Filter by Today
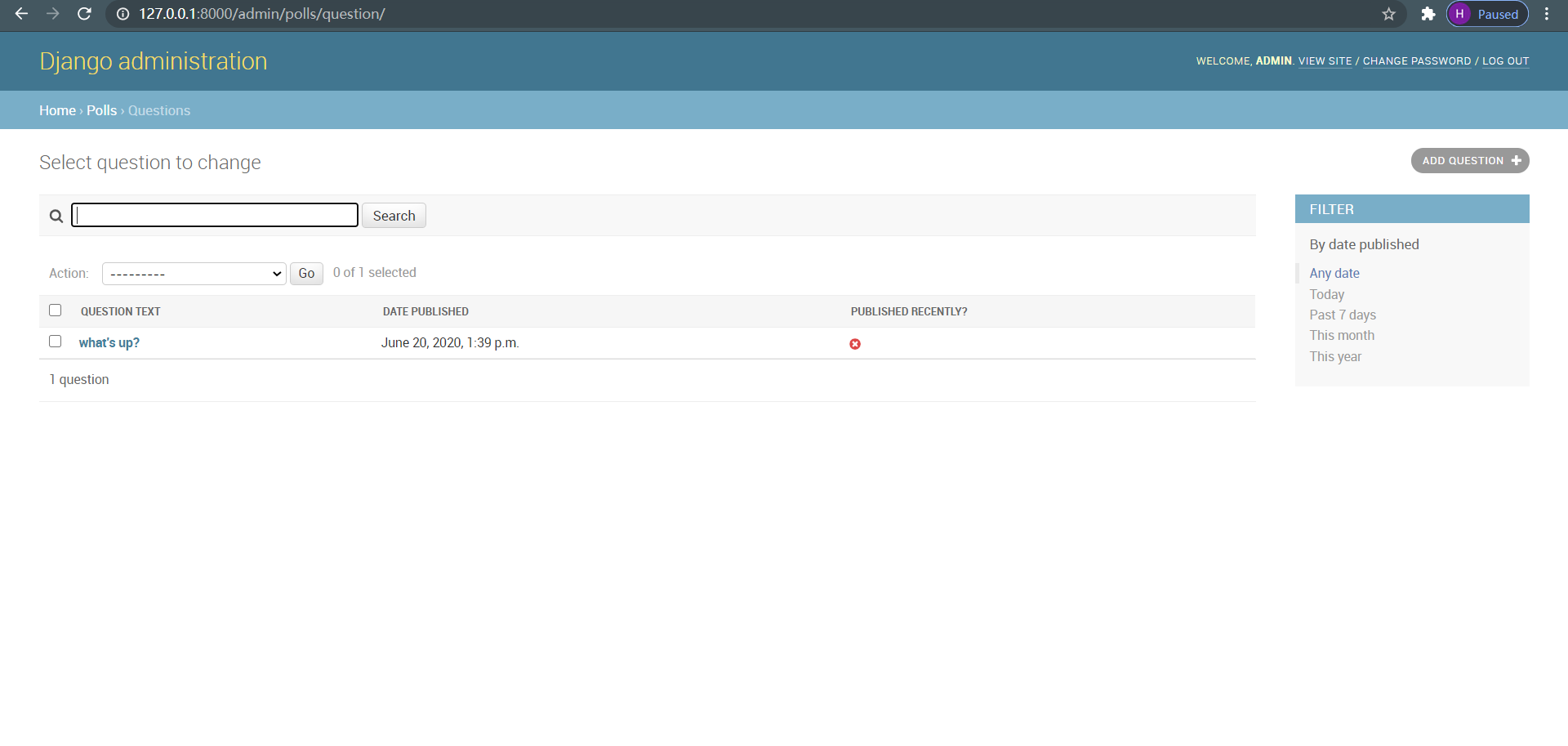Image resolution: width=1568 pixels, height=746 pixels. click(1326, 294)
